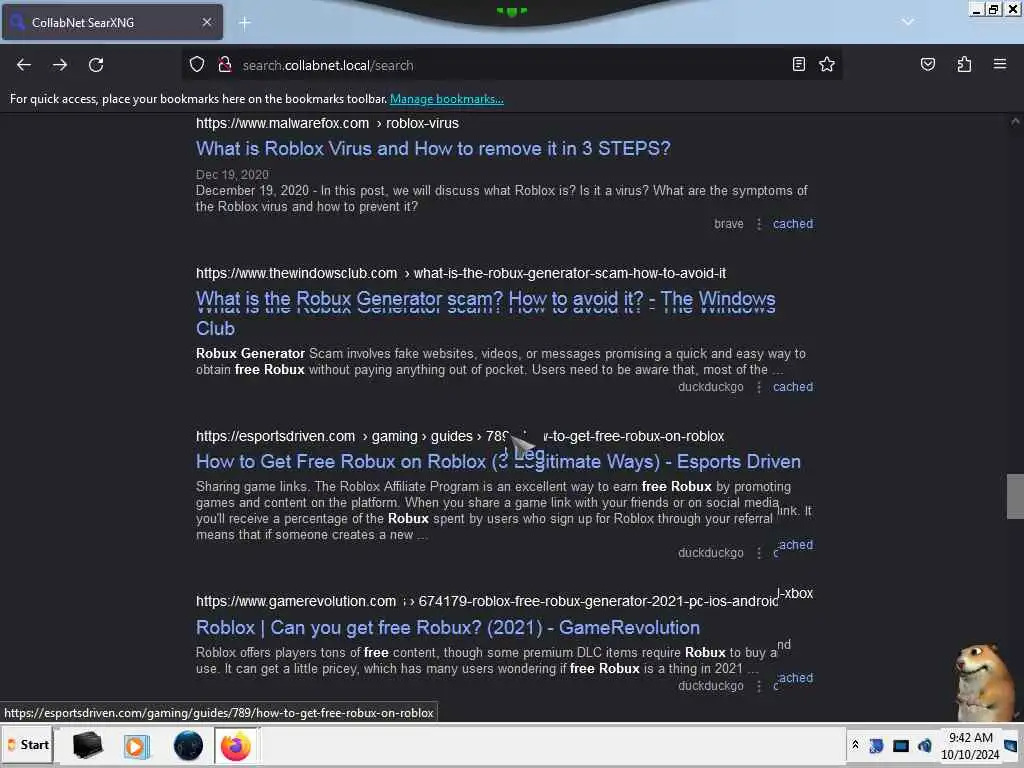Click the thewindowsclub.com result URL text

tap(460, 273)
